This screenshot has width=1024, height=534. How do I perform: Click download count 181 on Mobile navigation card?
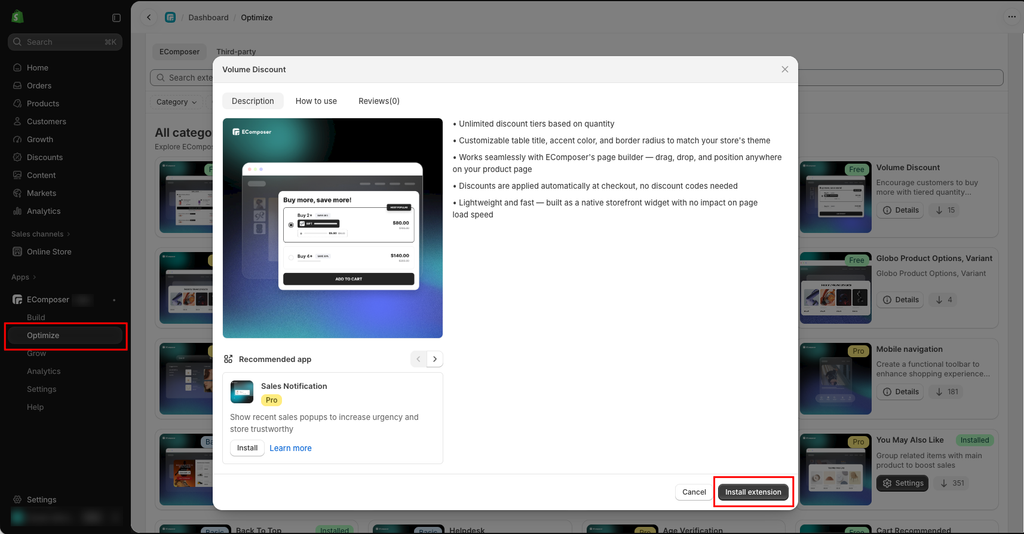[x=946, y=392]
